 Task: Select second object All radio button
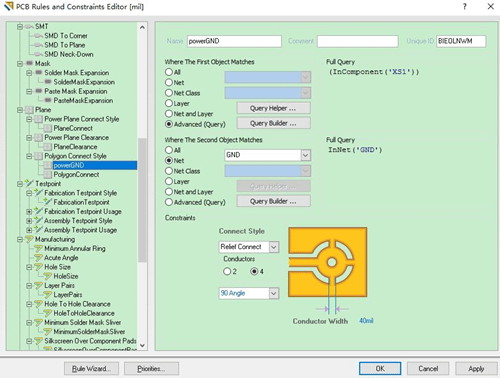(x=169, y=150)
